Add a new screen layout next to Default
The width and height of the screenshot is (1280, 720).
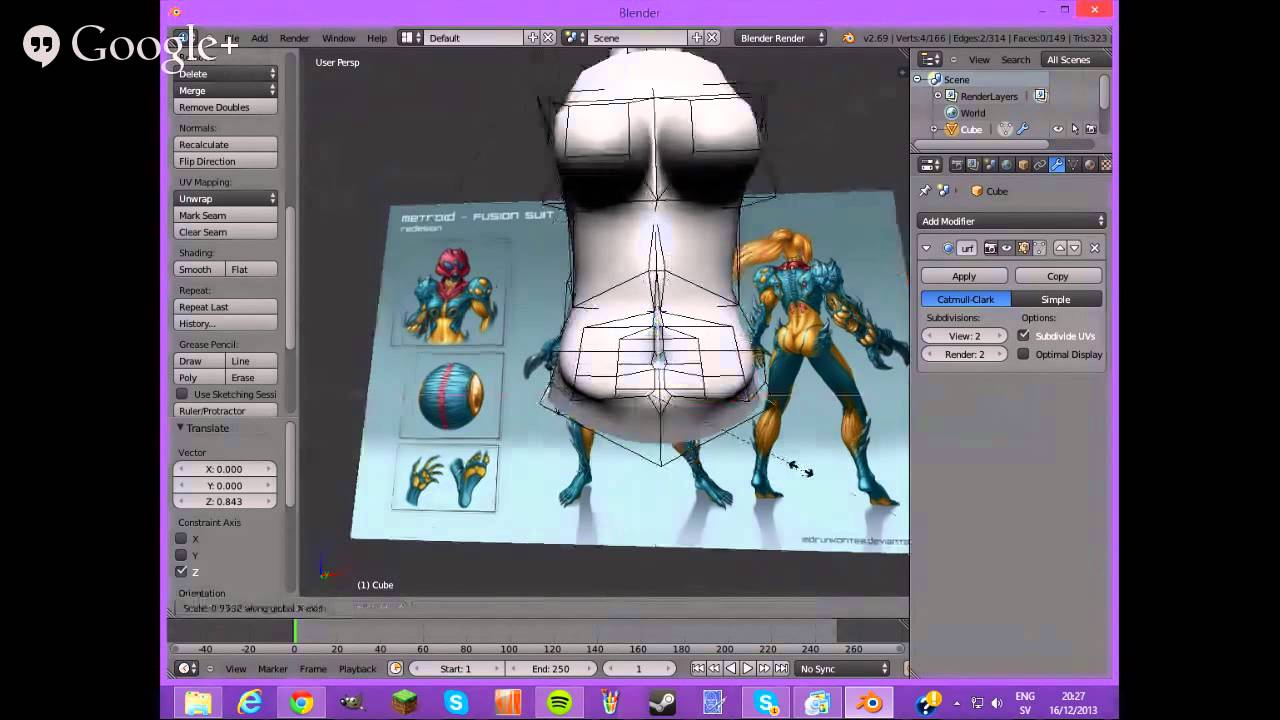coord(533,37)
